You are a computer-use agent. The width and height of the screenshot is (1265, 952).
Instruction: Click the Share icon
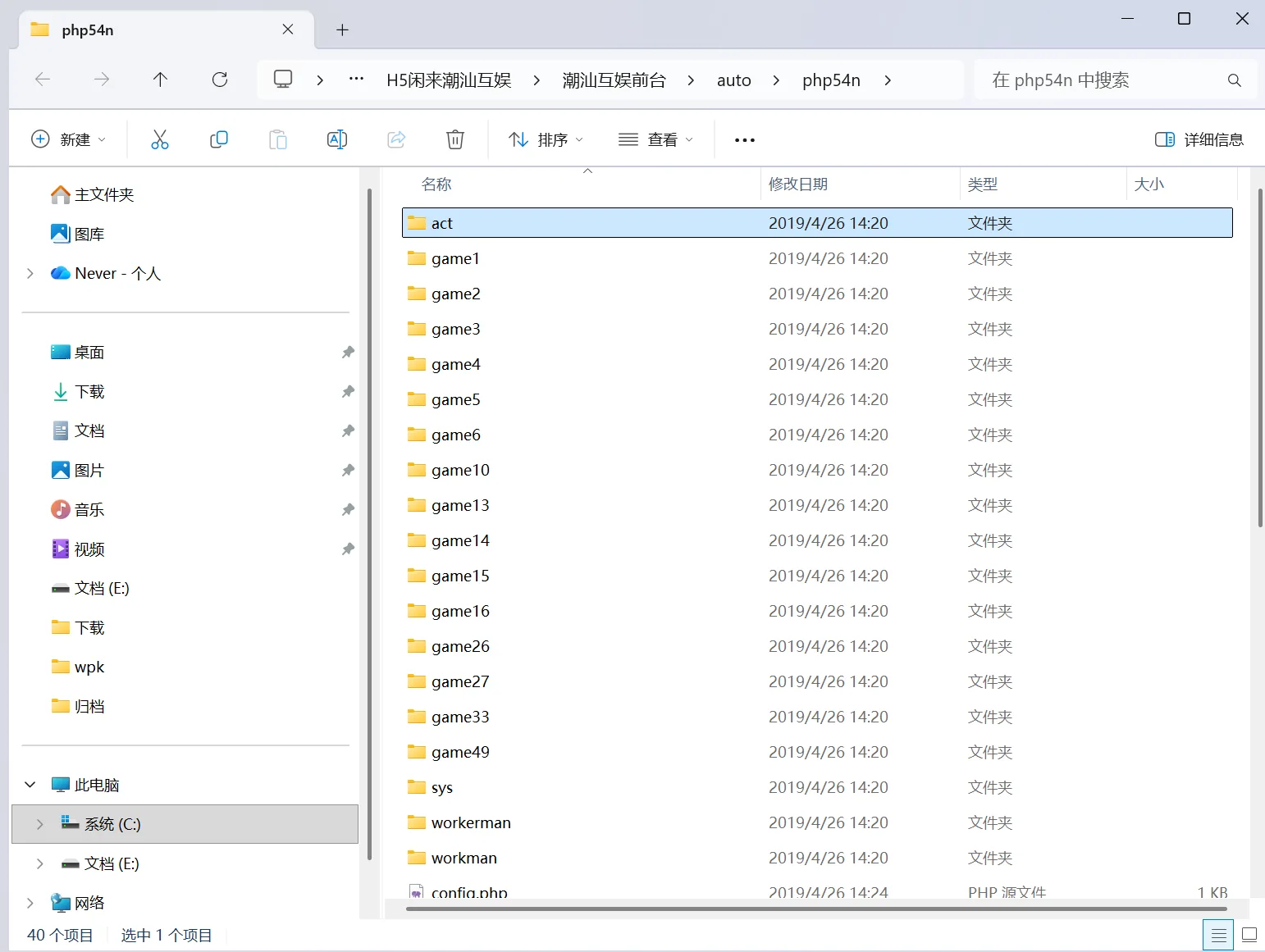pyautogui.click(x=396, y=140)
